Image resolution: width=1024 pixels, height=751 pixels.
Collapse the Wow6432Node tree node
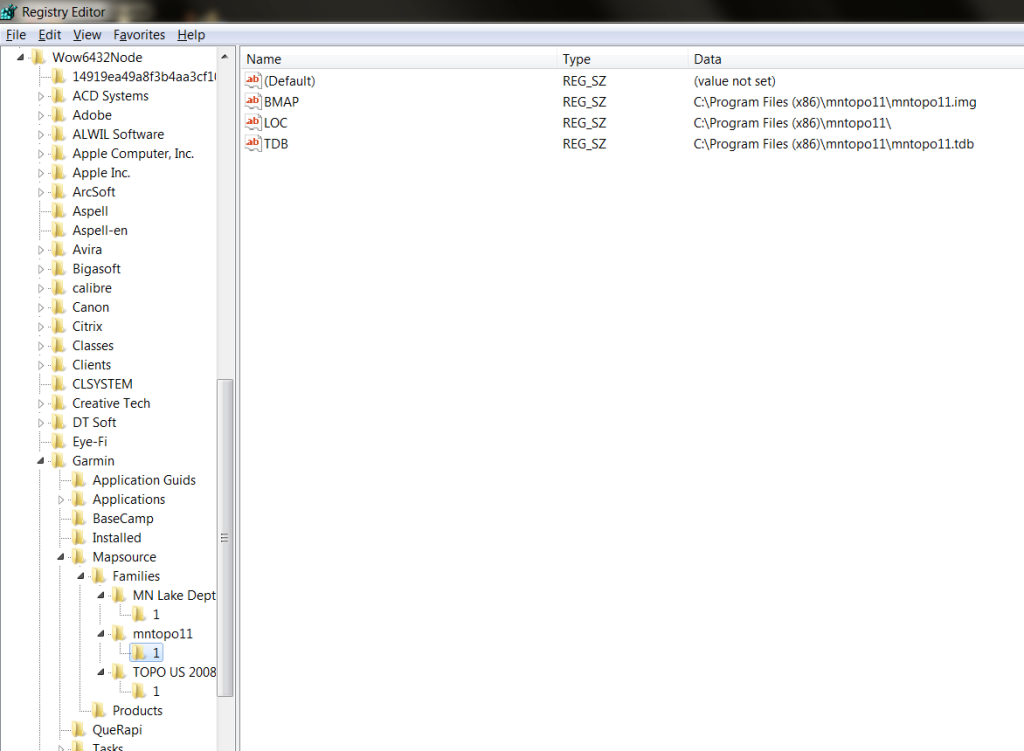(21, 57)
